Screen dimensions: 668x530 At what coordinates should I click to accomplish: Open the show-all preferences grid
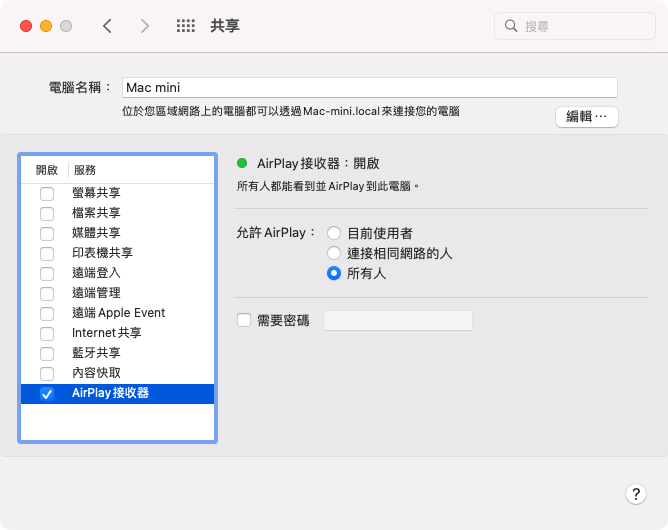point(185,26)
